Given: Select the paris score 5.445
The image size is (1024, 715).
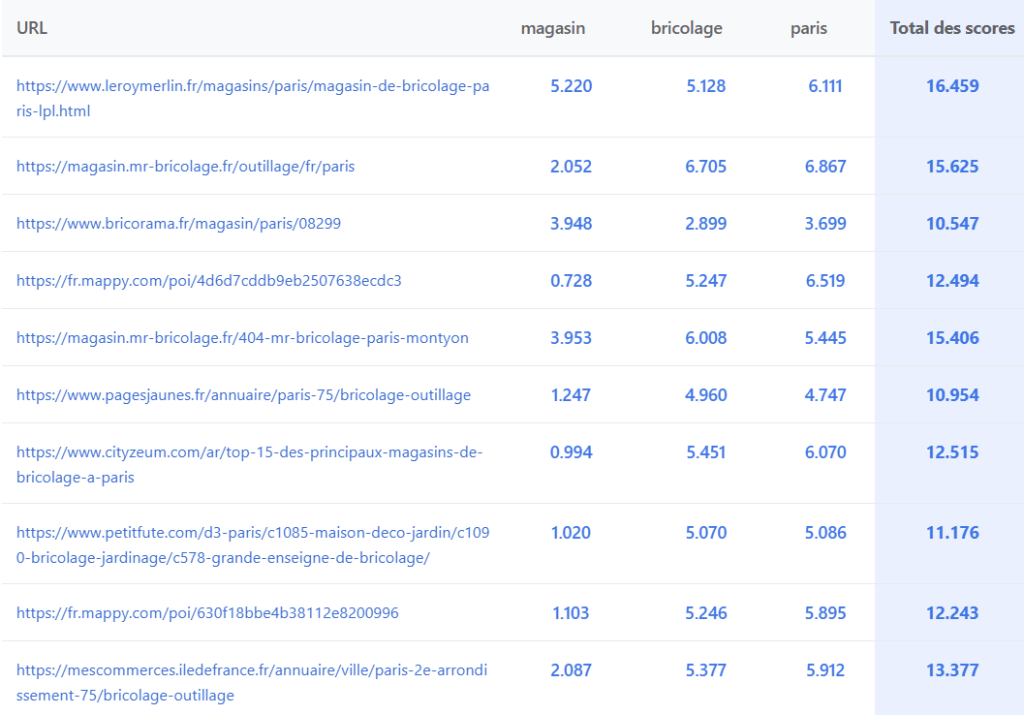Looking at the screenshot, I should (825, 338).
